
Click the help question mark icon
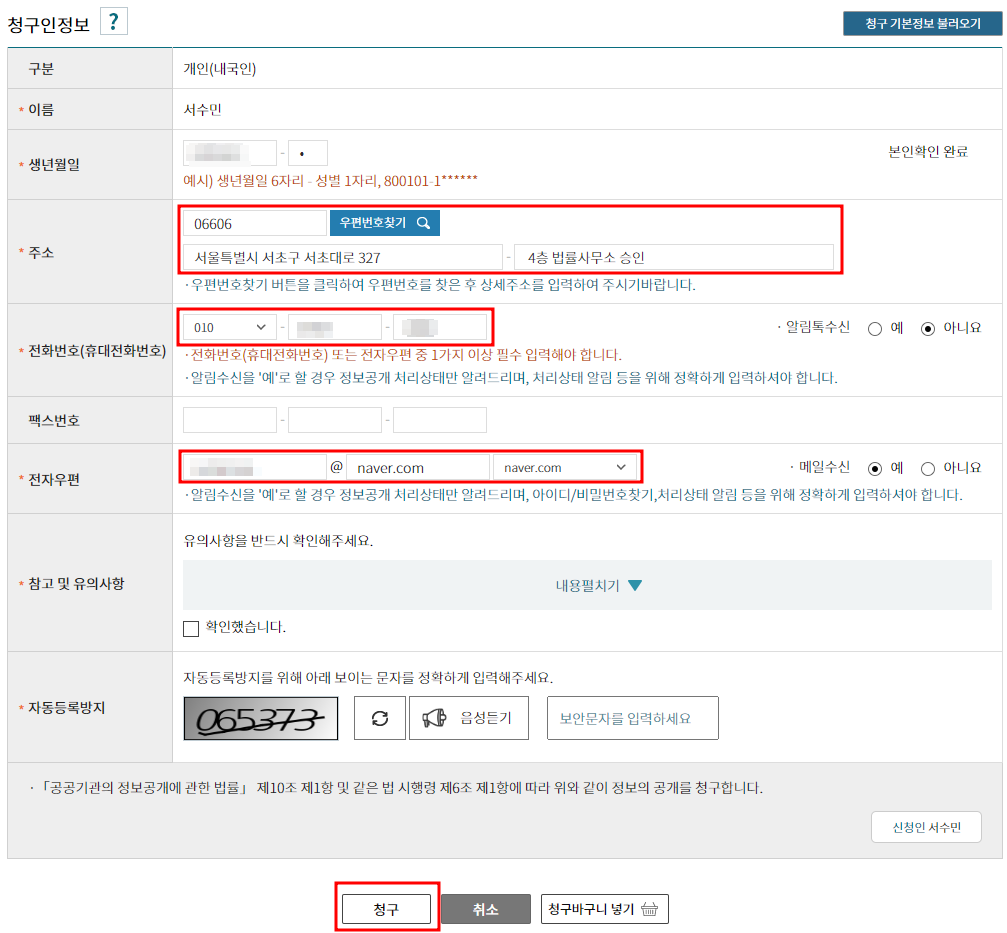coord(114,22)
